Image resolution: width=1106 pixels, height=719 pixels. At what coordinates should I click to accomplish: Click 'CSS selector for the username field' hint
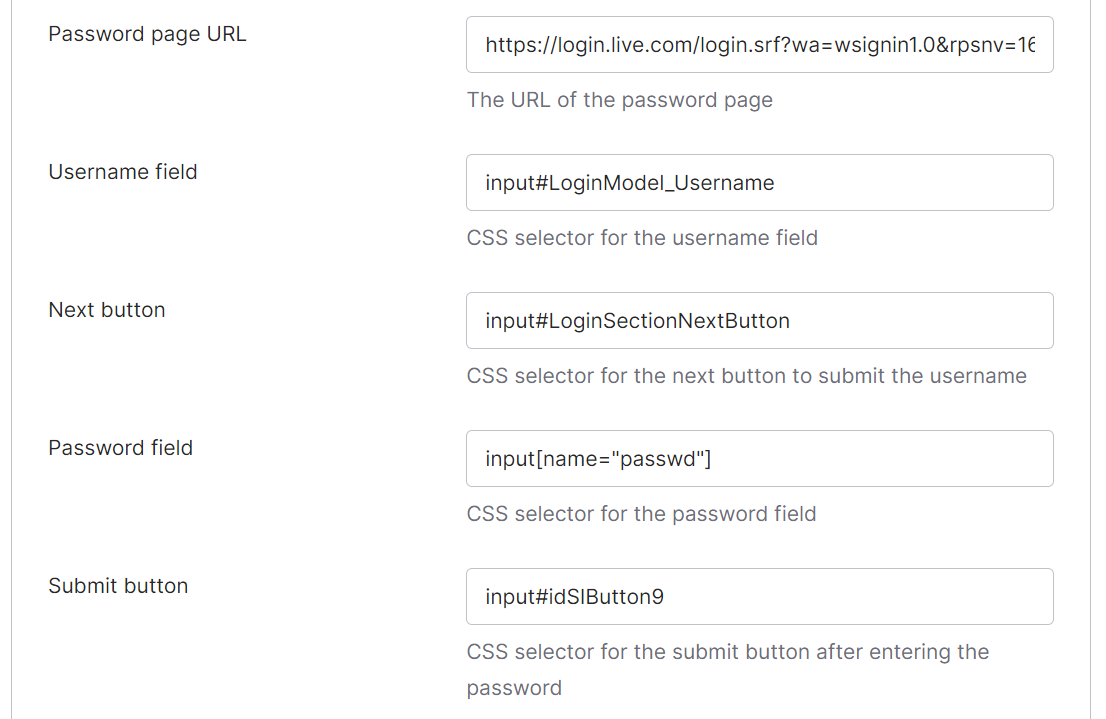point(642,238)
